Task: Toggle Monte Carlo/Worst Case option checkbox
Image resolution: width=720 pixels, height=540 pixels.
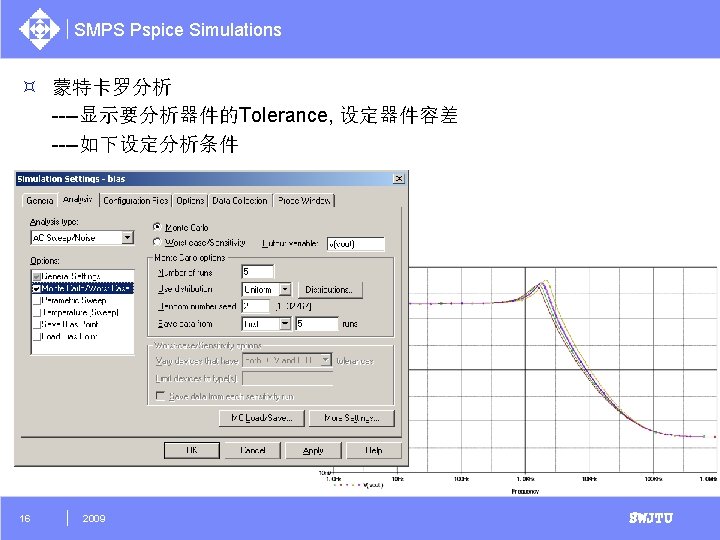Action: (x=37, y=288)
